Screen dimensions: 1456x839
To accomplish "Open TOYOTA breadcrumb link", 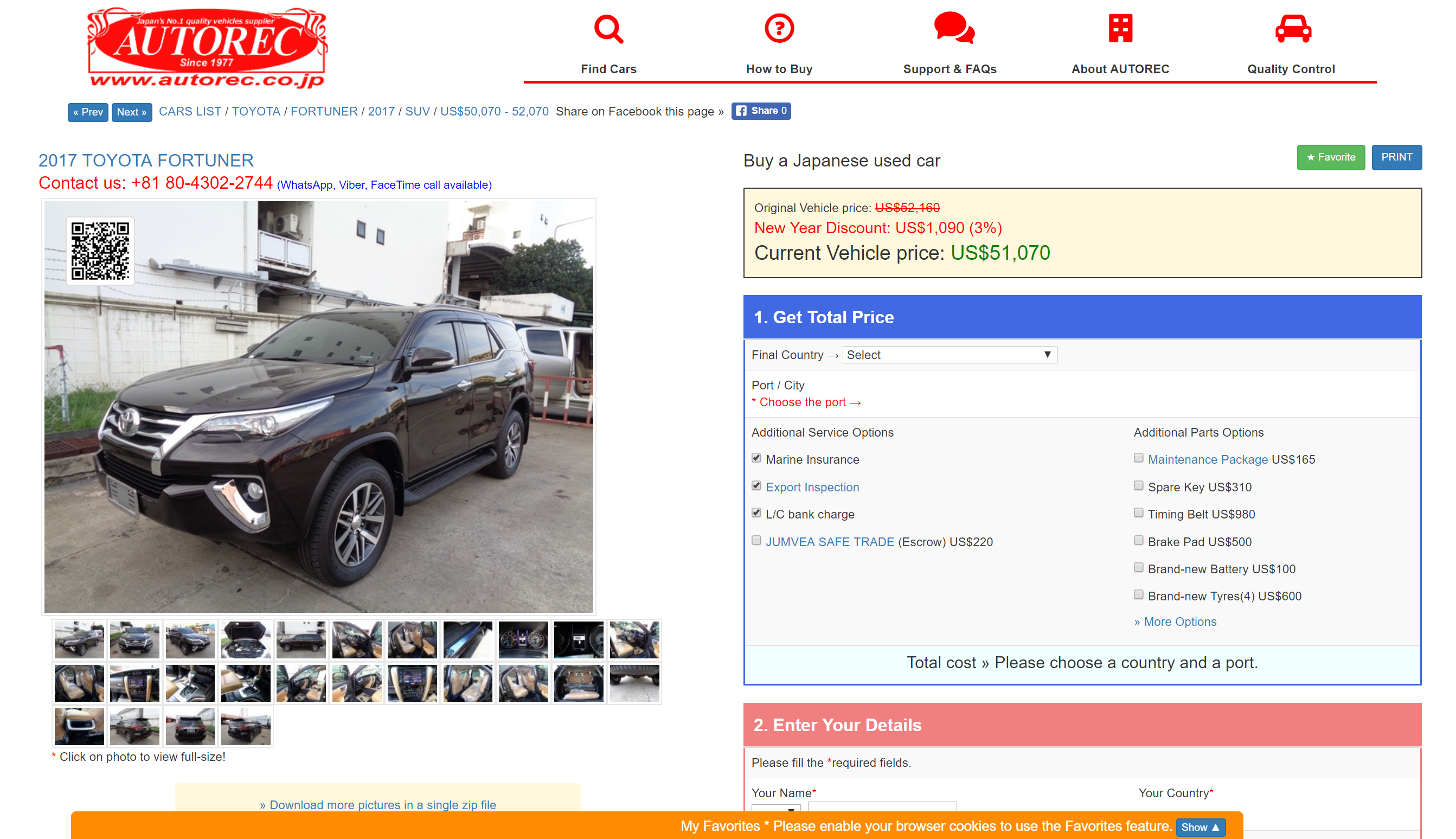I will coord(256,111).
